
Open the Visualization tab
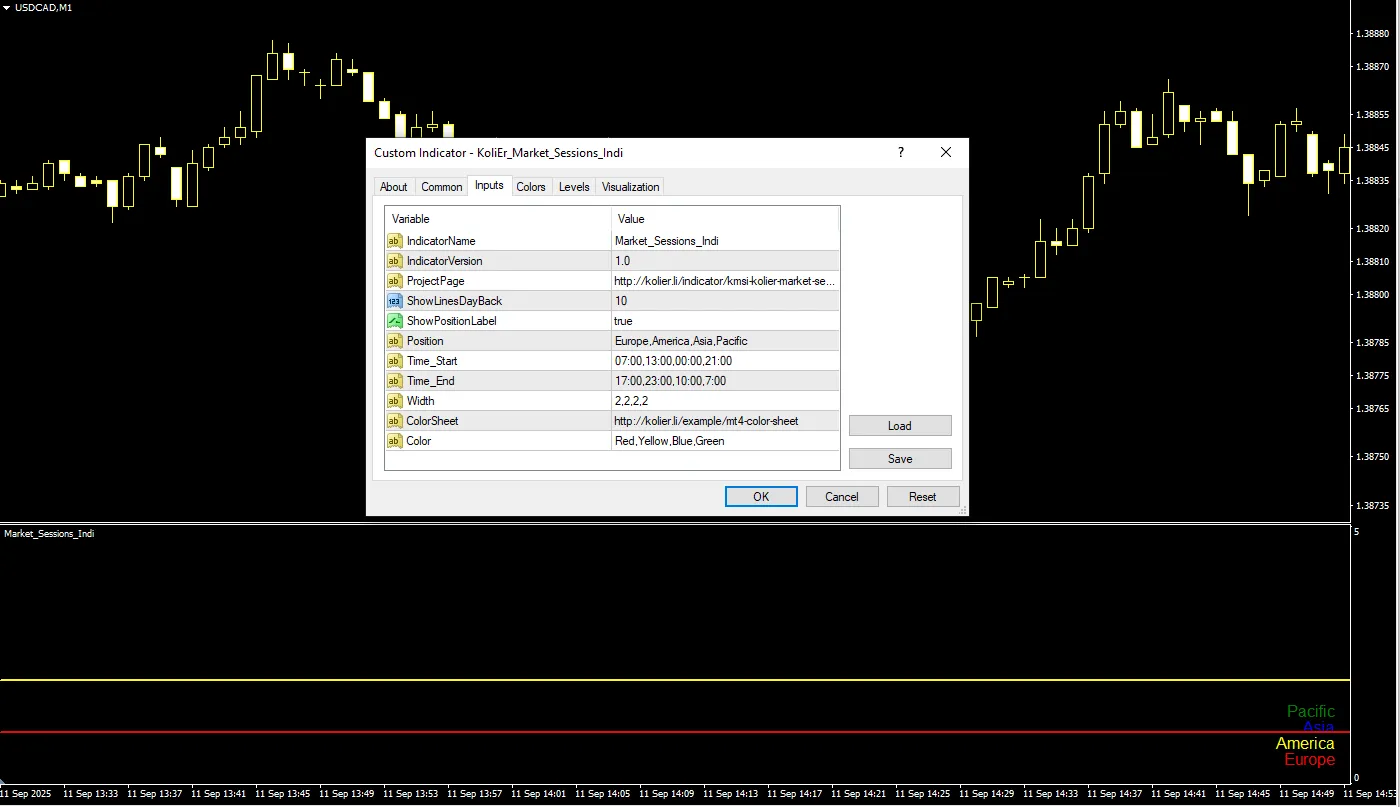click(630, 187)
